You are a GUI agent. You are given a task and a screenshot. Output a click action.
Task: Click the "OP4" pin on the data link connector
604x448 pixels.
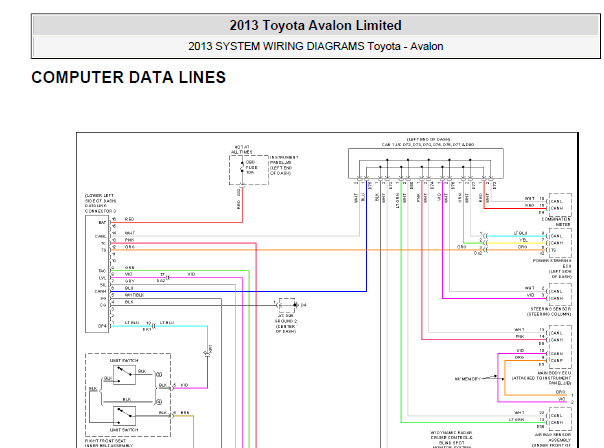[102, 326]
